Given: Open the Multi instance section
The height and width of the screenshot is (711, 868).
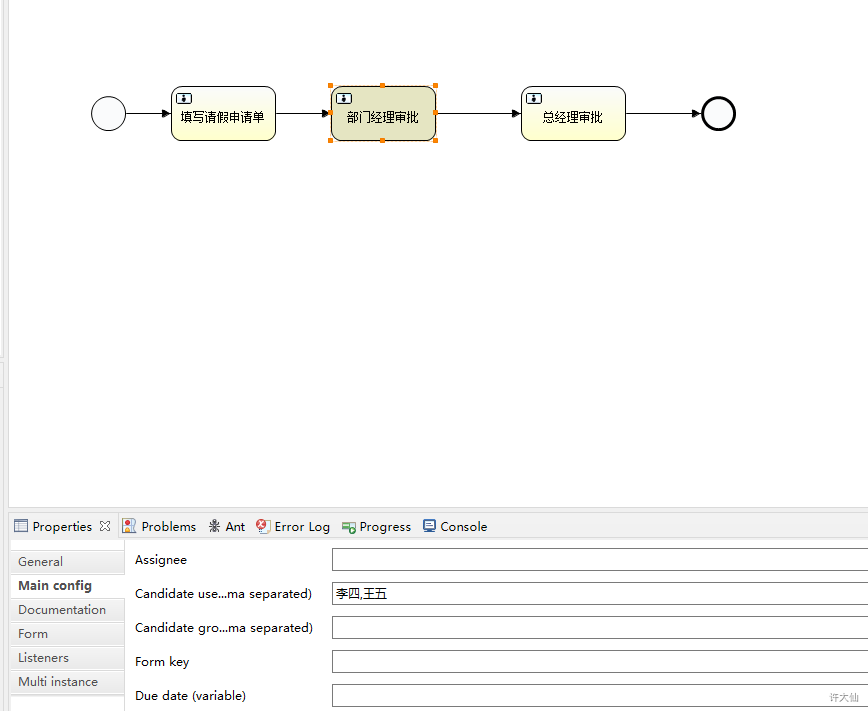Looking at the screenshot, I should coord(68,682).
